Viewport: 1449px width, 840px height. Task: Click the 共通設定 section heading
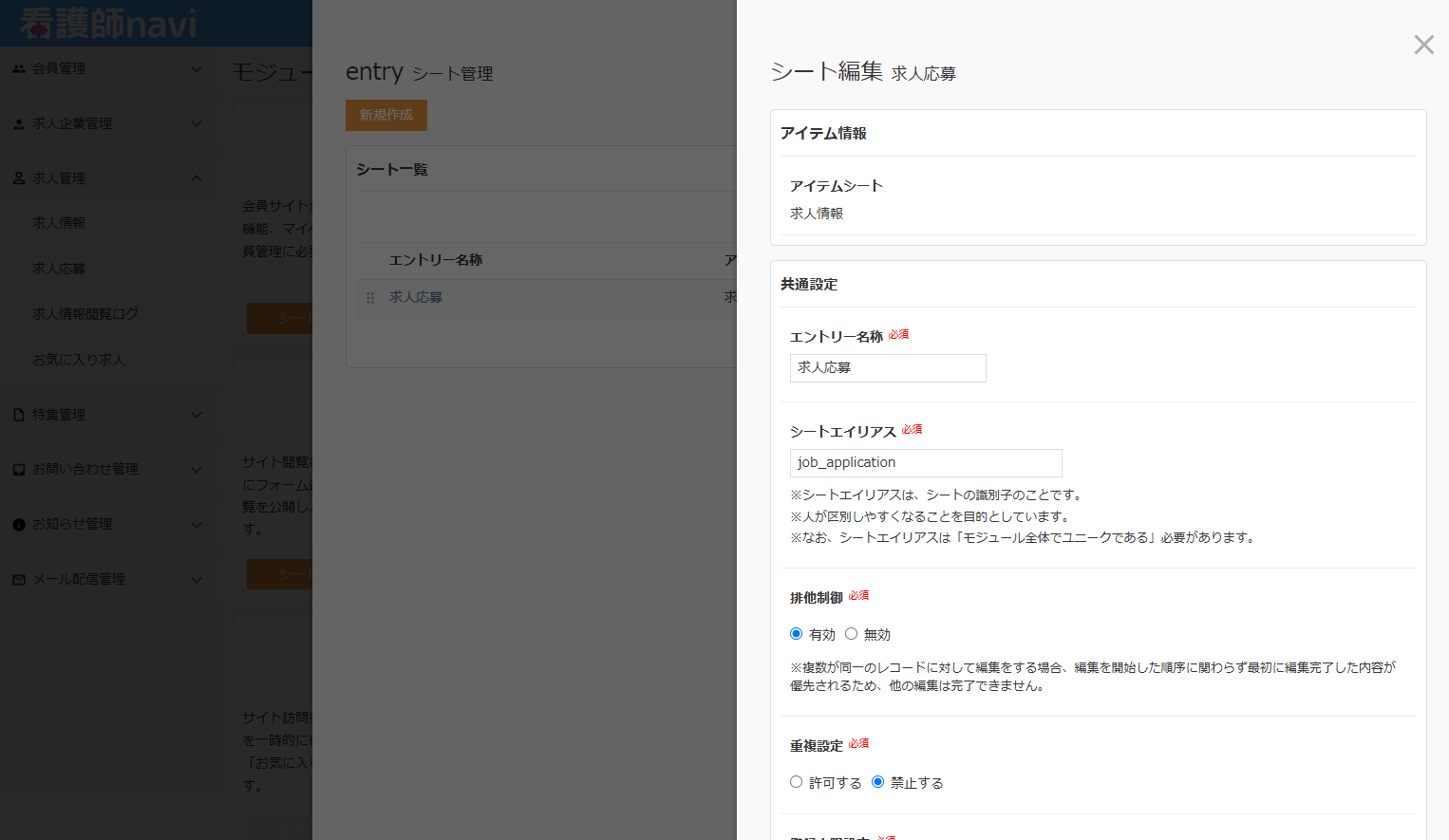(x=809, y=285)
